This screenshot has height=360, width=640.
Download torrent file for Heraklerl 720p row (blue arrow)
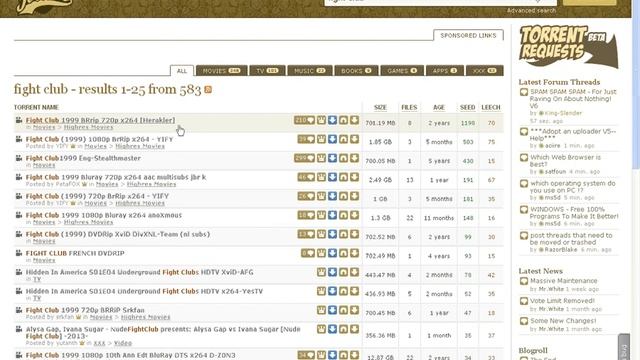click(x=333, y=120)
